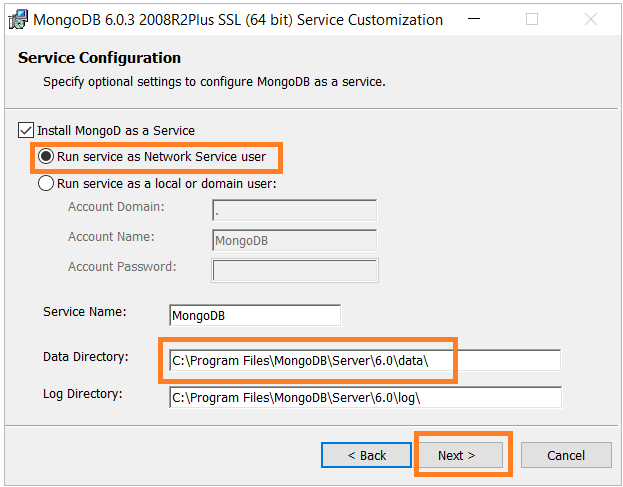Click the window title bar text
The image size is (623, 487).
[x=238, y=20]
